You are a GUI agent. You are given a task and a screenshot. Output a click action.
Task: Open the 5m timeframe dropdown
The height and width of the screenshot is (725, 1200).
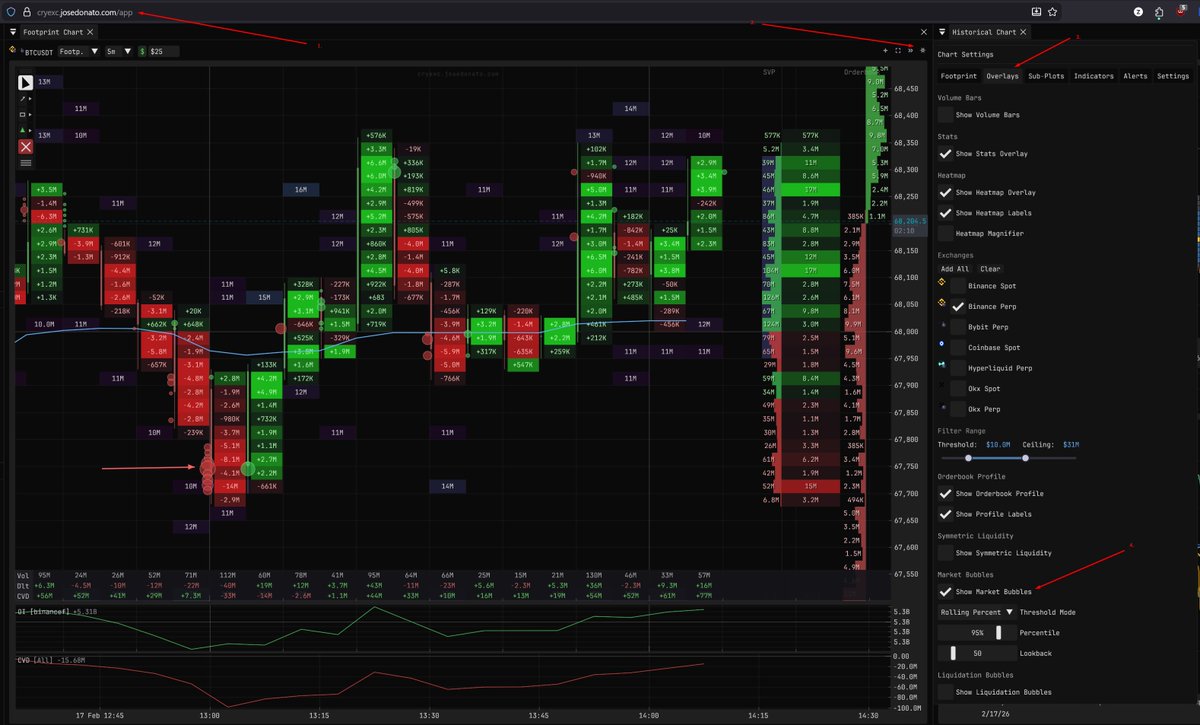point(118,50)
